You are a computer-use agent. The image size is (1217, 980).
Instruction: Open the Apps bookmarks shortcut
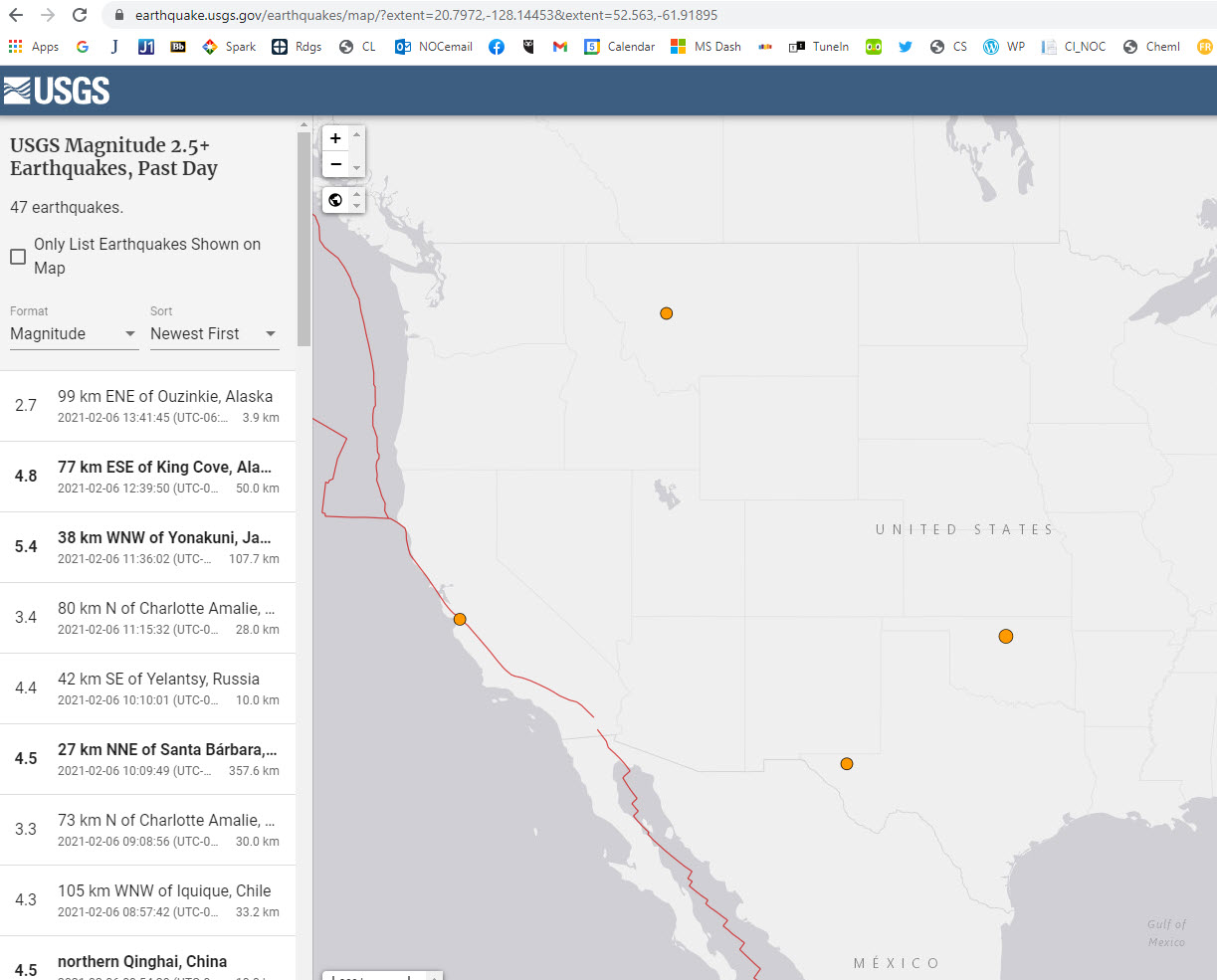pyautogui.click(x=34, y=47)
